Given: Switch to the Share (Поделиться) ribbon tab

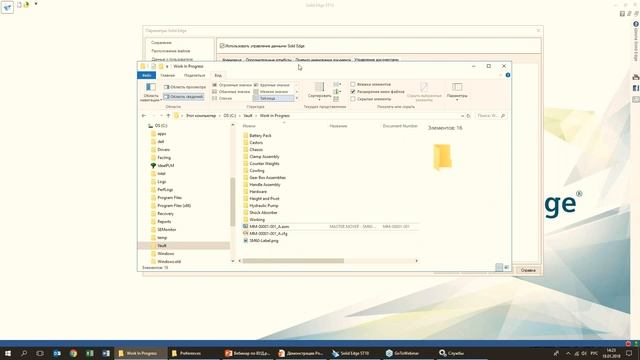Looking at the screenshot, I should tap(194, 76).
